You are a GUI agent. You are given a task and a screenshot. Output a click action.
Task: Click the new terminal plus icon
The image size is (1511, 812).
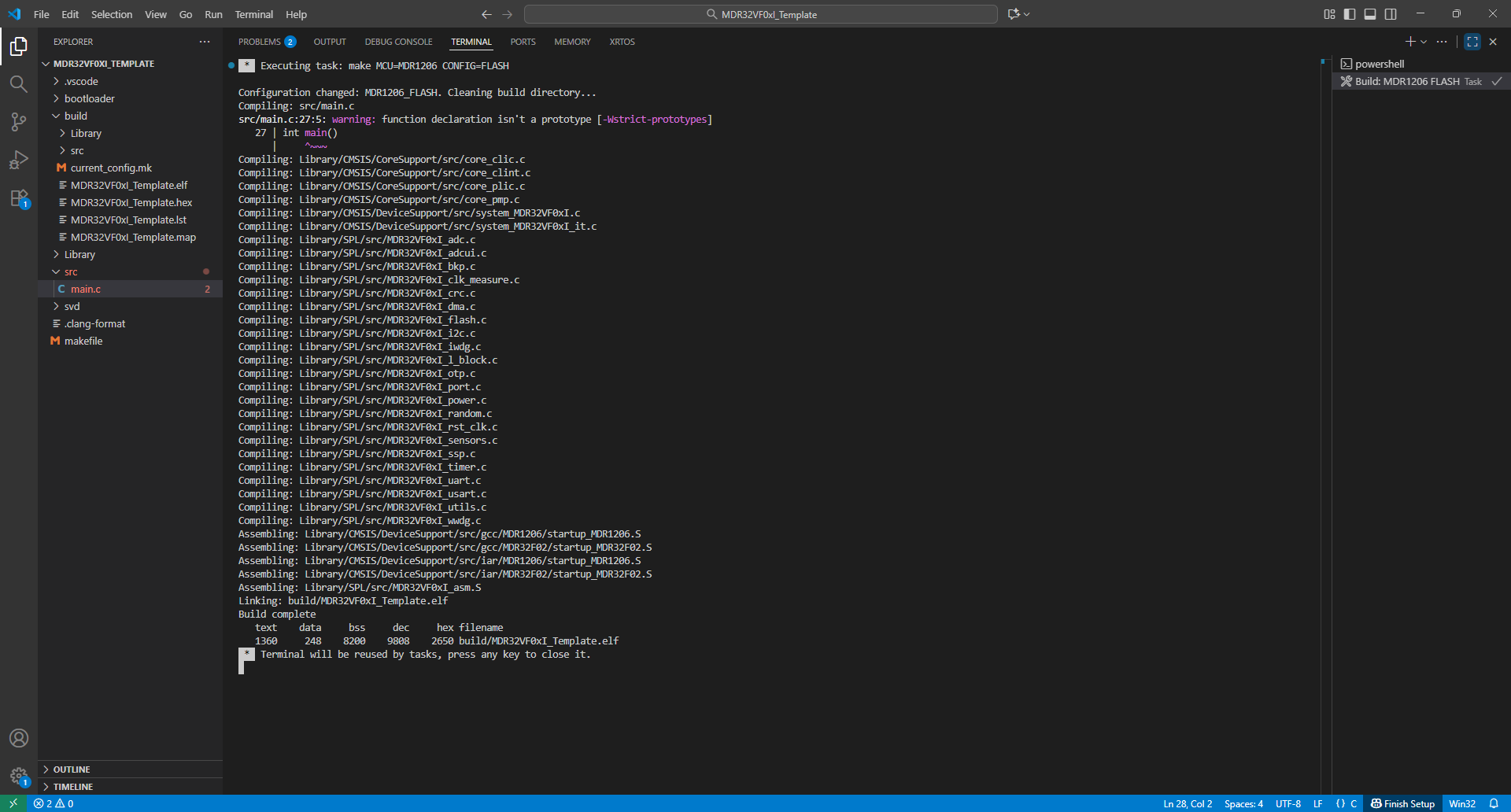(1409, 42)
